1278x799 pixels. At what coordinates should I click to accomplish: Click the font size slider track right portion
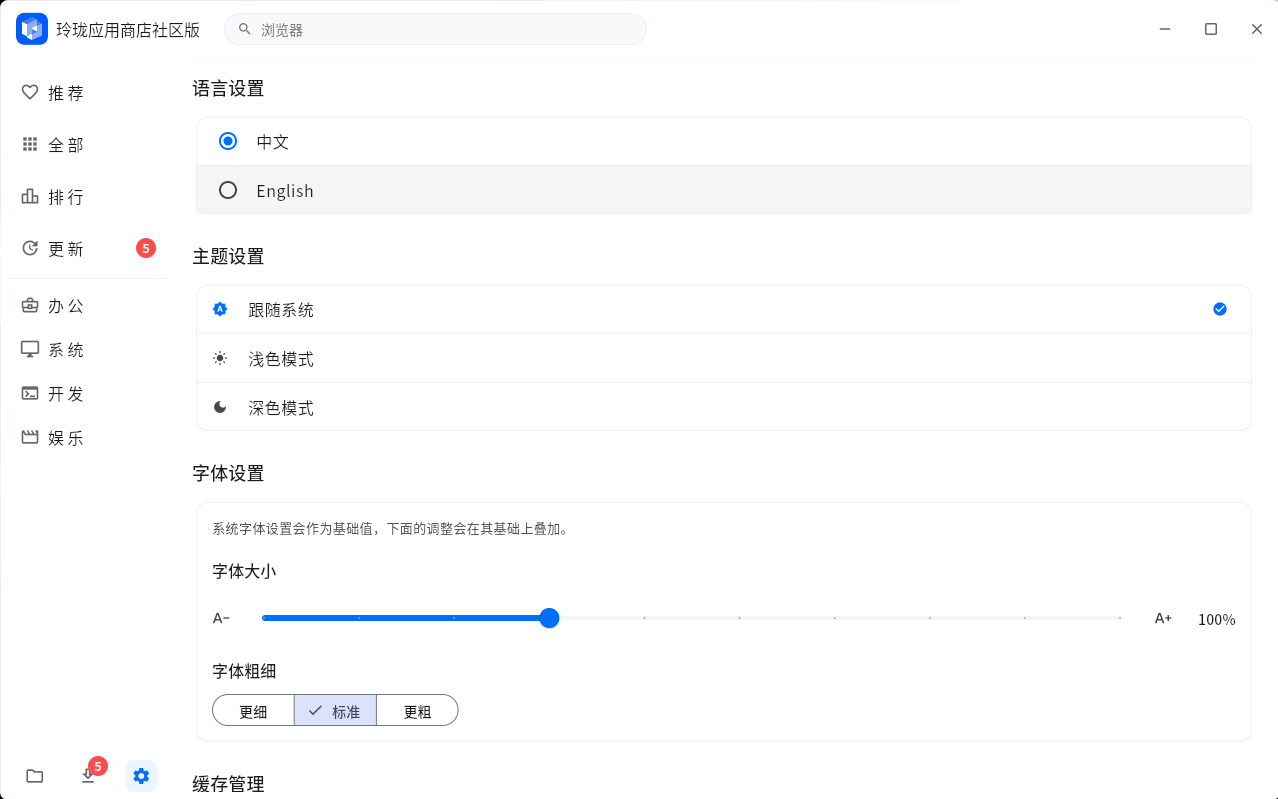click(840, 618)
